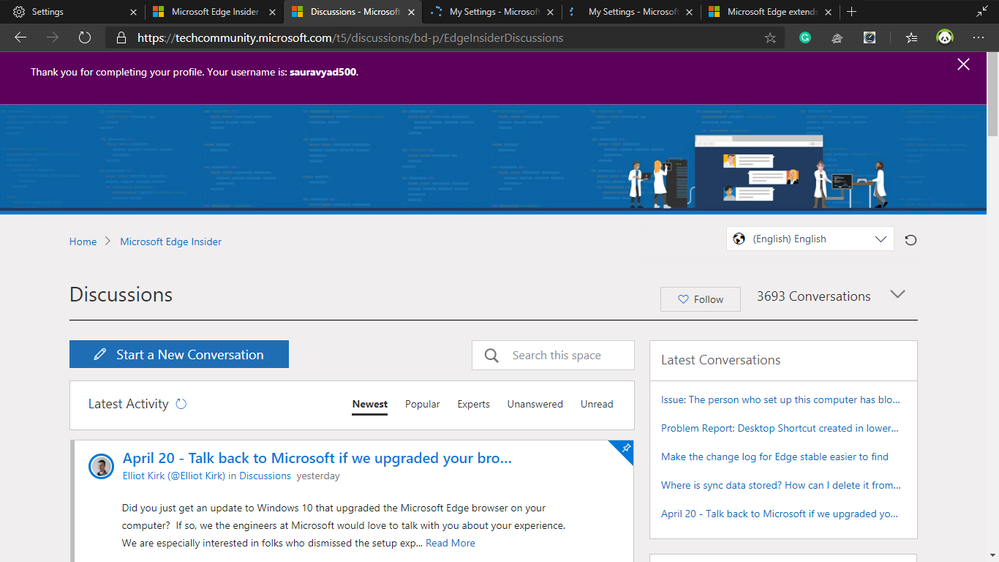The height and width of the screenshot is (562, 999).
Task: Open the (English) English language dropdown
Action: [x=810, y=239]
